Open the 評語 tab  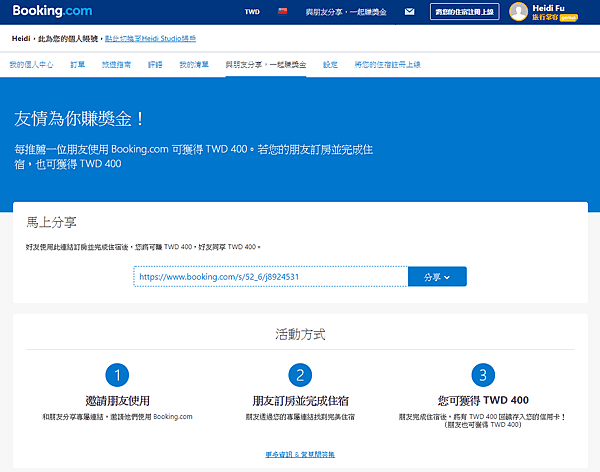coord(155,65)
